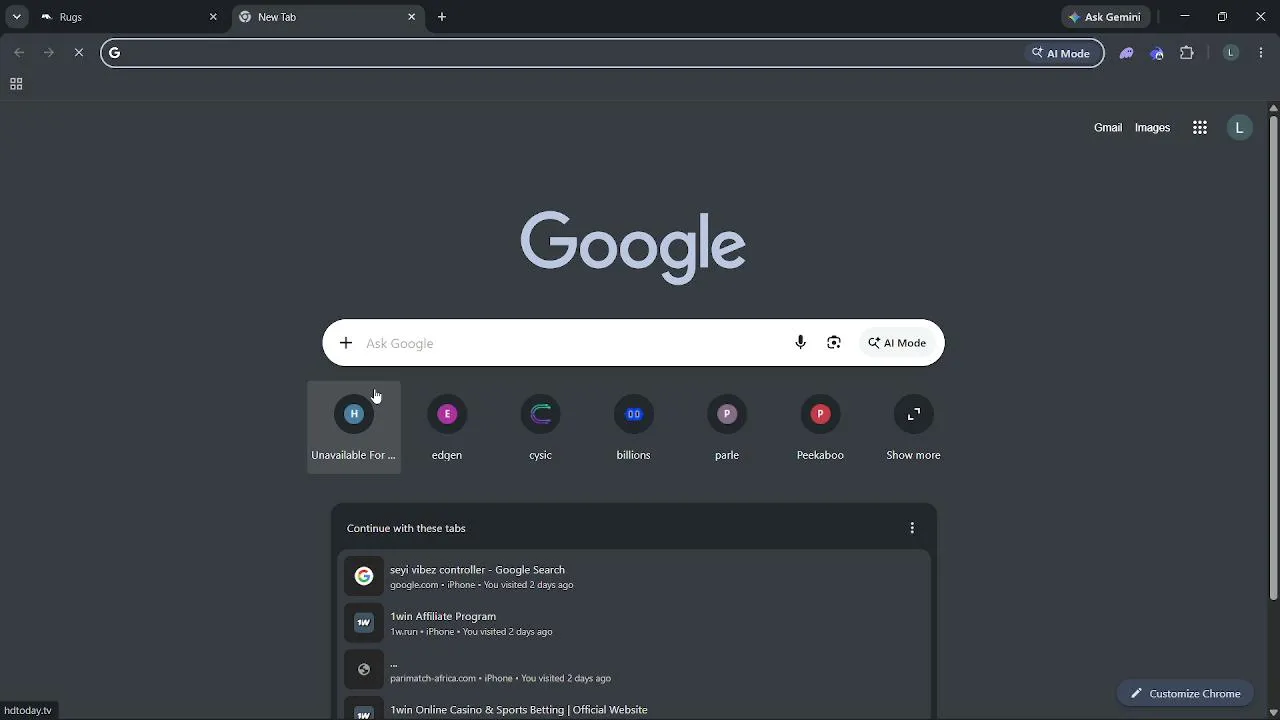1280x720 pixels.
Task: Click the "Continue with these tabs" heading
Action: (x=406, y=528)
